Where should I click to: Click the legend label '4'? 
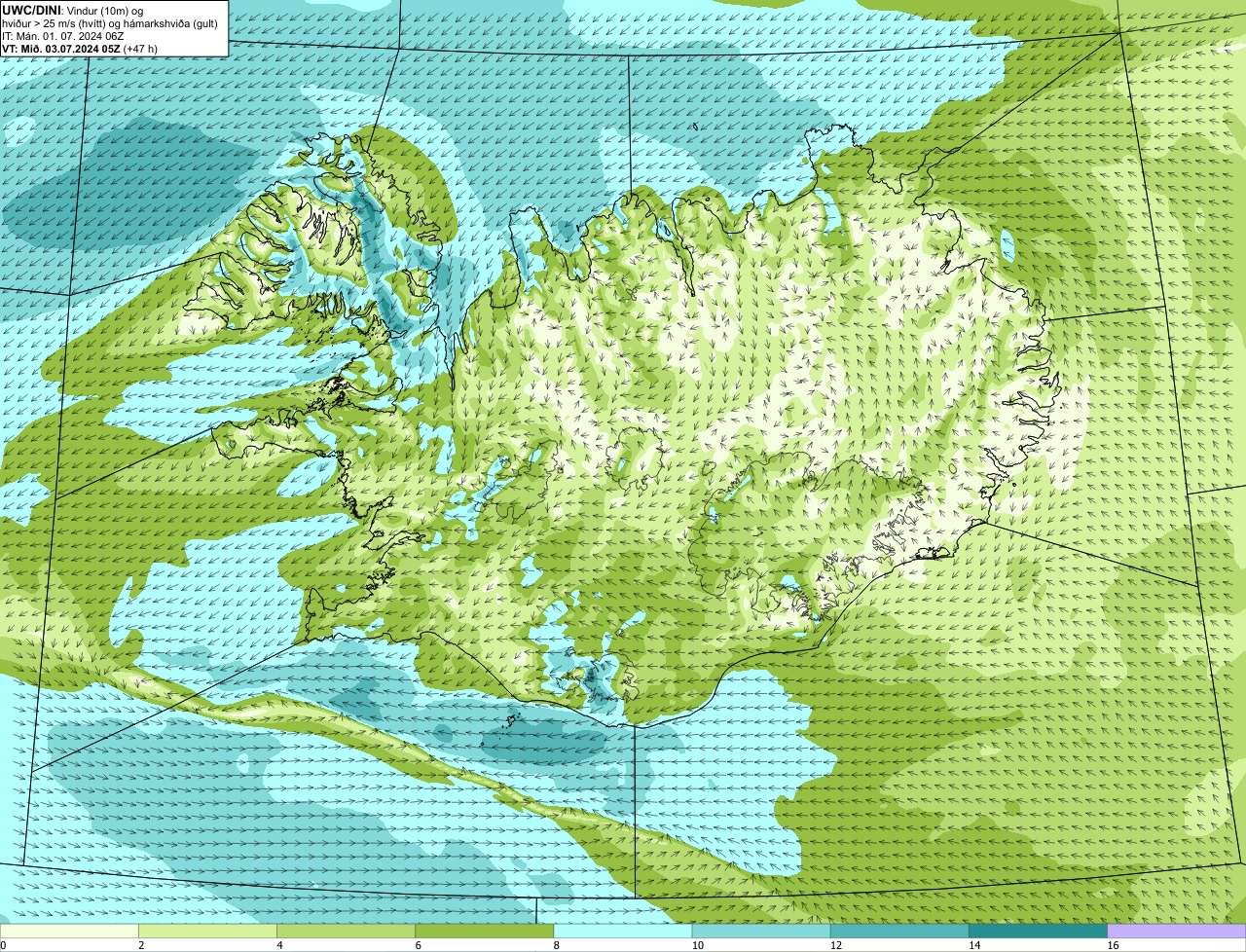click(279, 945)
